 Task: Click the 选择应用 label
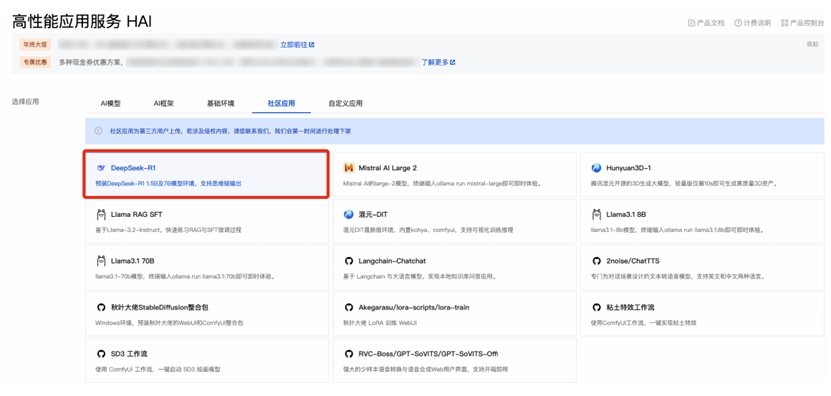click(x=25, y=102)
